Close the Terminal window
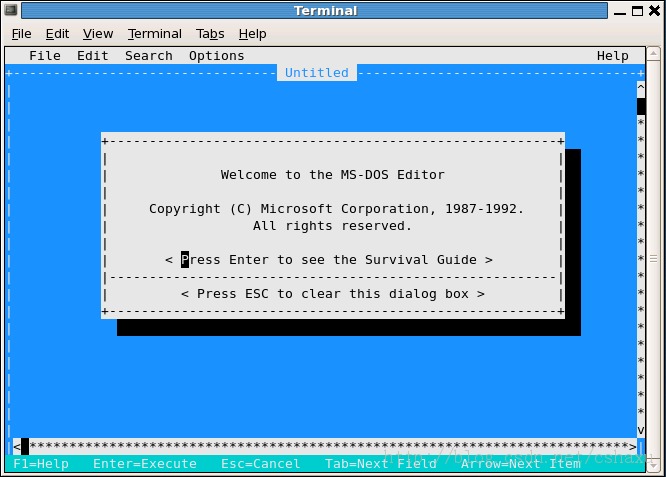The height and width of the screenshot is (477, 666). tap(655, 11)
